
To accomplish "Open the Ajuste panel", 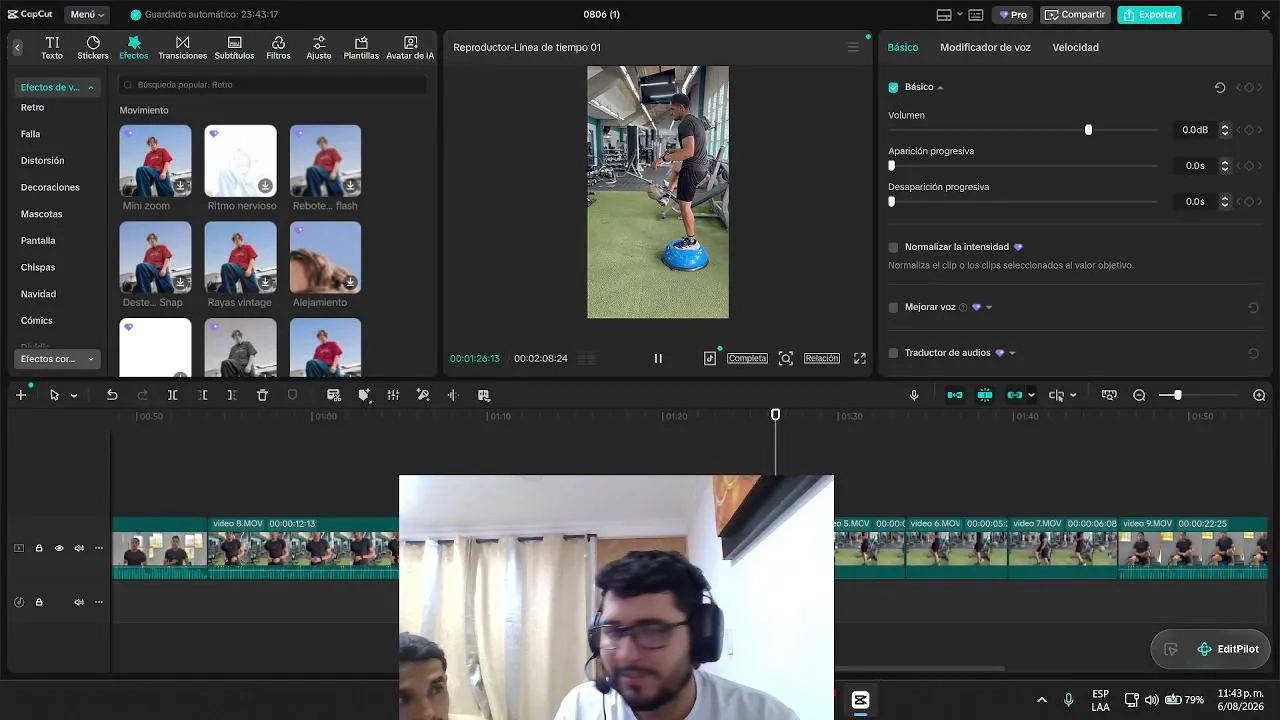I will (319, 47).
